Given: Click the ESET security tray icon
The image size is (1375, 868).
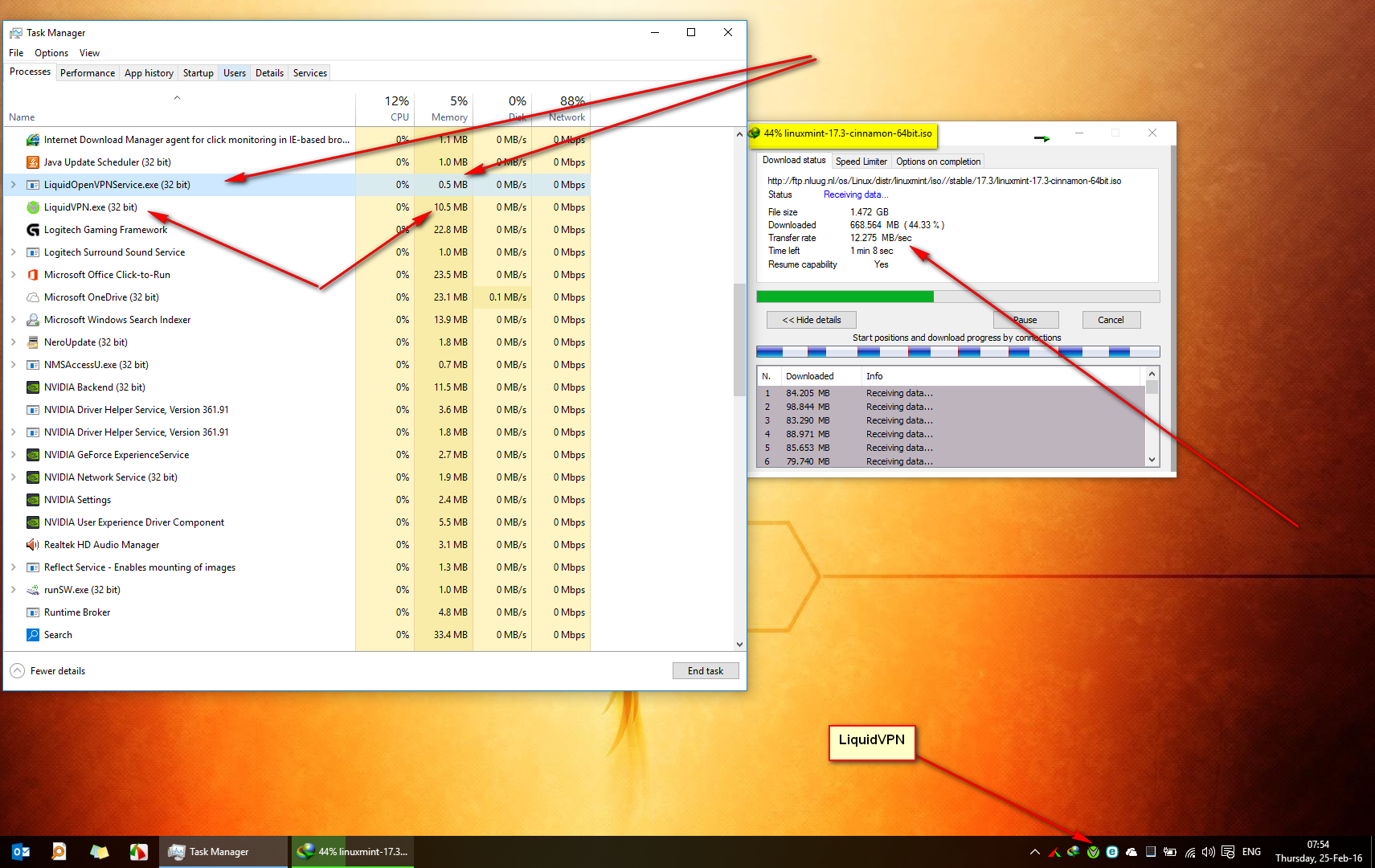Looking at the screenshot, I should (x=1112, y=852).
